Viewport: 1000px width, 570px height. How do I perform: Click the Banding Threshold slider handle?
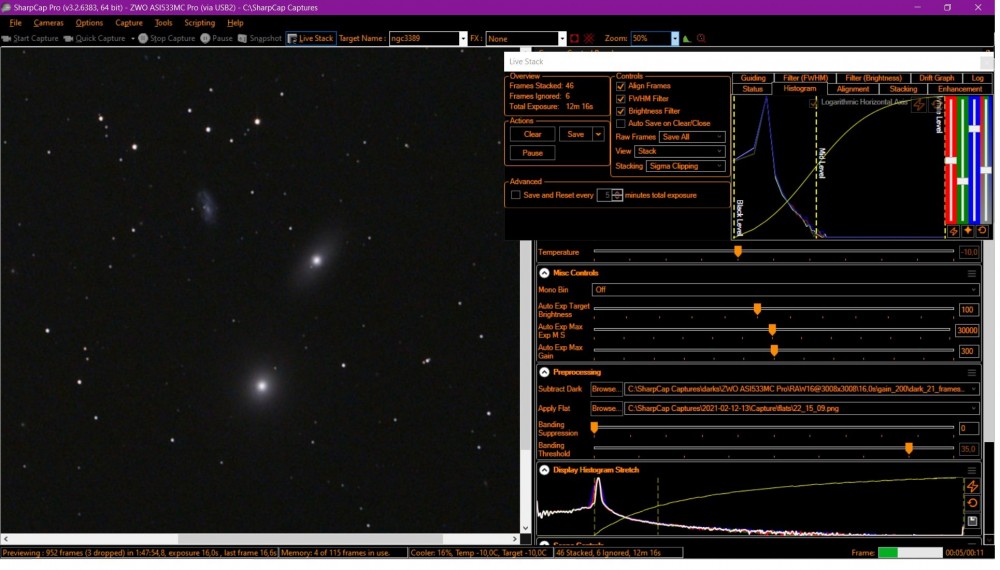click(909, 449)
